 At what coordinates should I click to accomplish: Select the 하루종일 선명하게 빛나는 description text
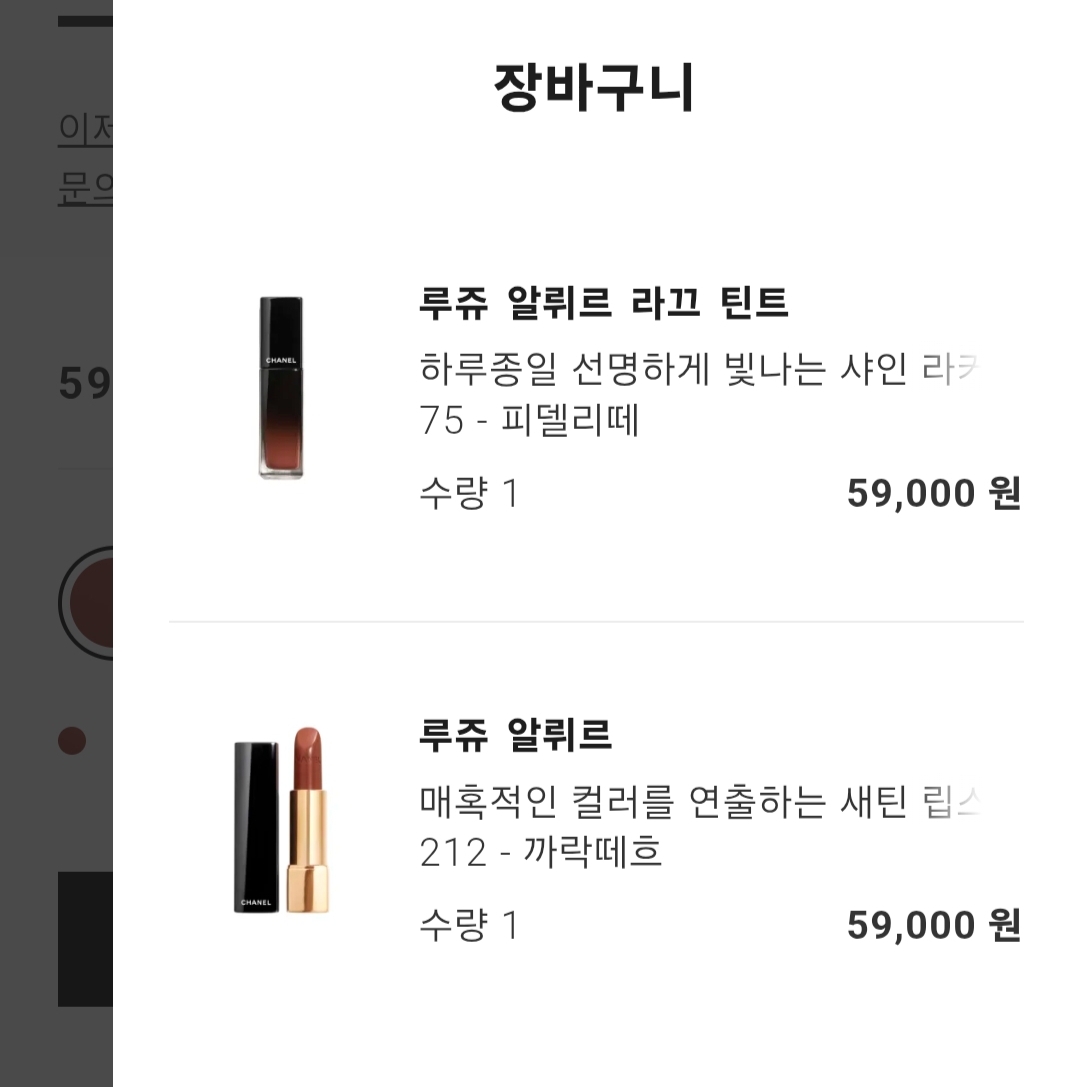click(x=700, y=369)
